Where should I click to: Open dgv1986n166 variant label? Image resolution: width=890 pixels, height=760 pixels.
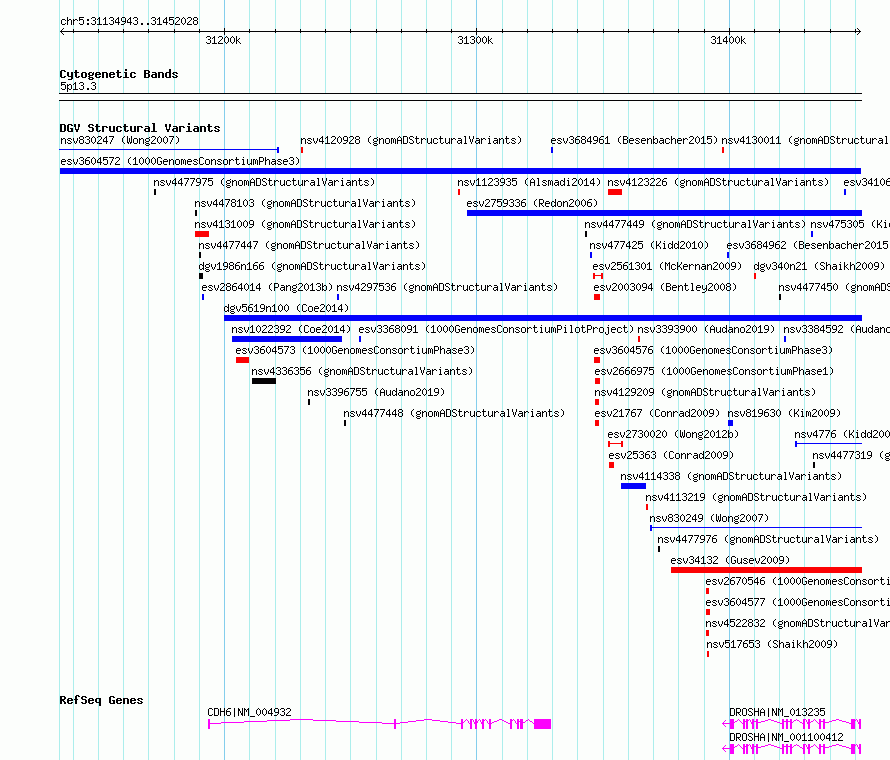(312, 266)
